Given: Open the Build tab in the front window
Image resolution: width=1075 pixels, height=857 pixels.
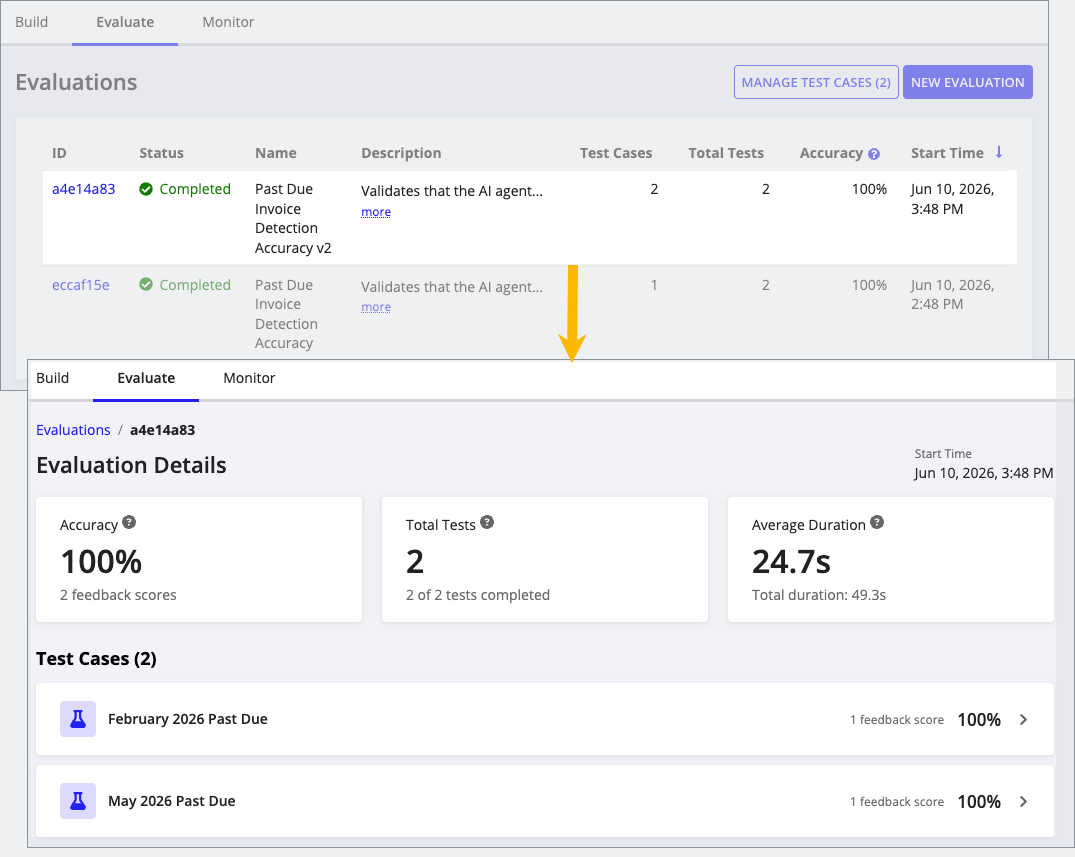Looking at the screenshot, I should click(53, 378).
